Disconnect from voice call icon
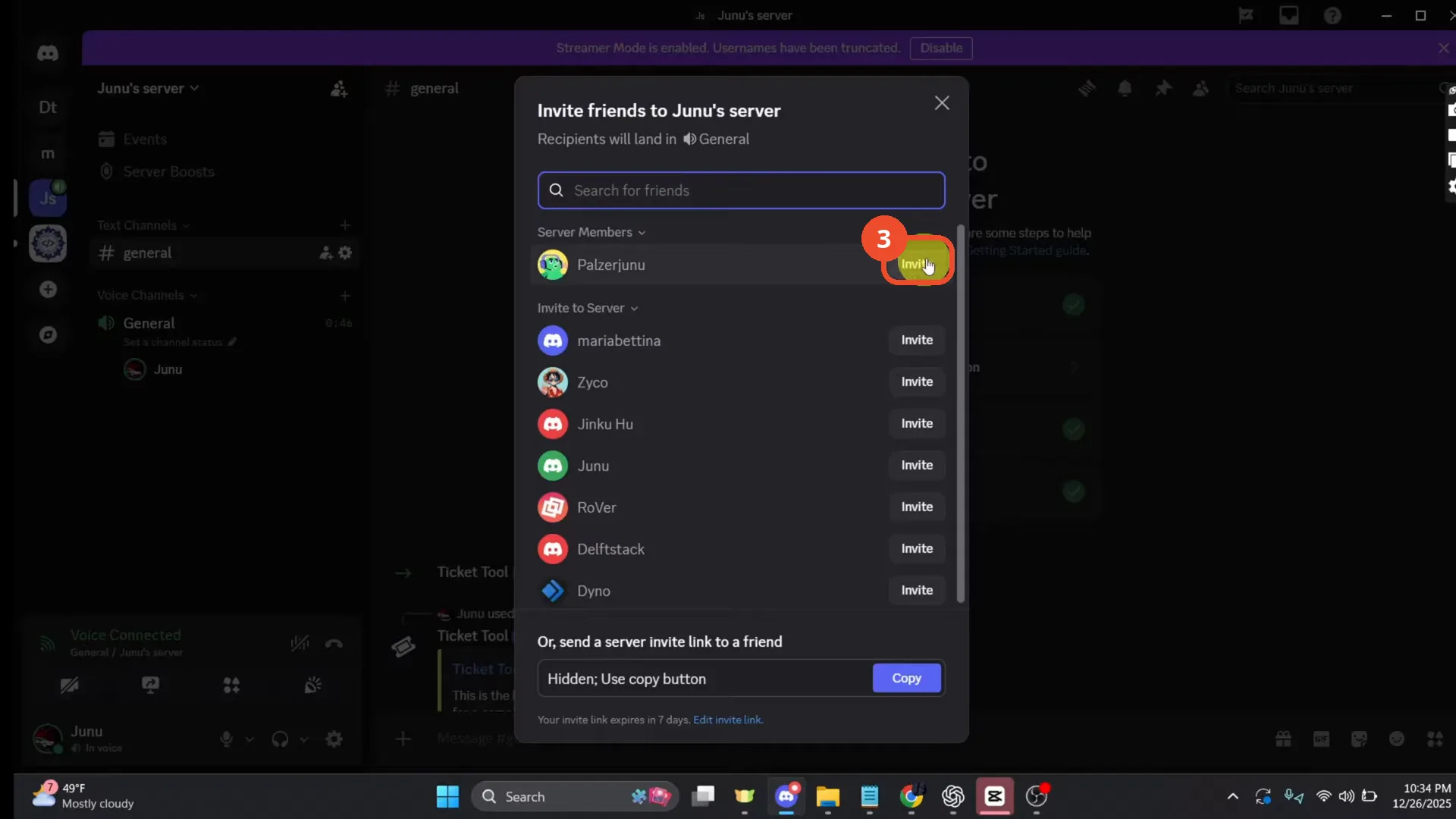The width and height of the screenshot is (1456, 819). pos(334,644)
